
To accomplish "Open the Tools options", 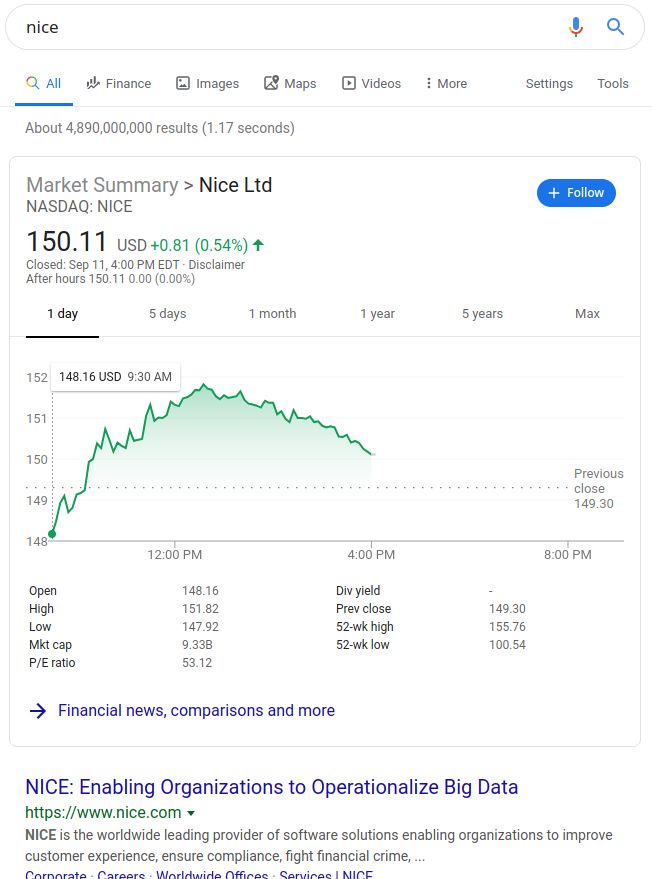I will click(x=613, y=84).
